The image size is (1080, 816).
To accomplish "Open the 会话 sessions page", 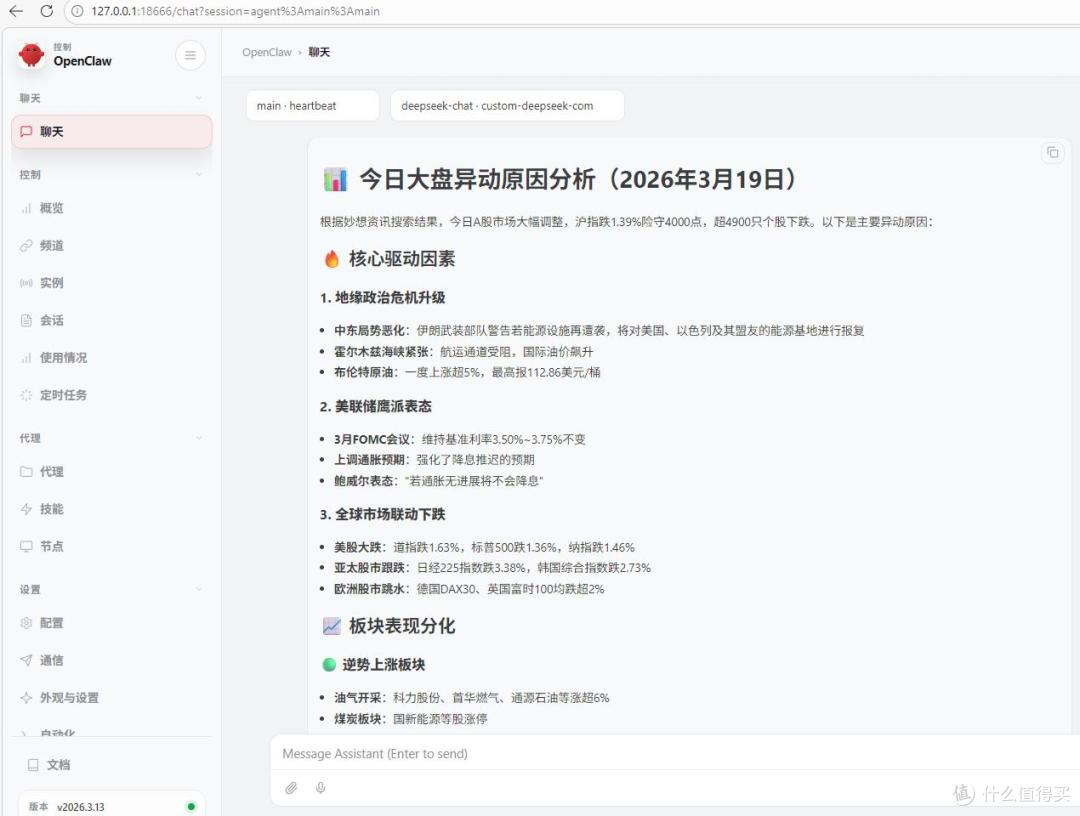I will click(112, 320).
